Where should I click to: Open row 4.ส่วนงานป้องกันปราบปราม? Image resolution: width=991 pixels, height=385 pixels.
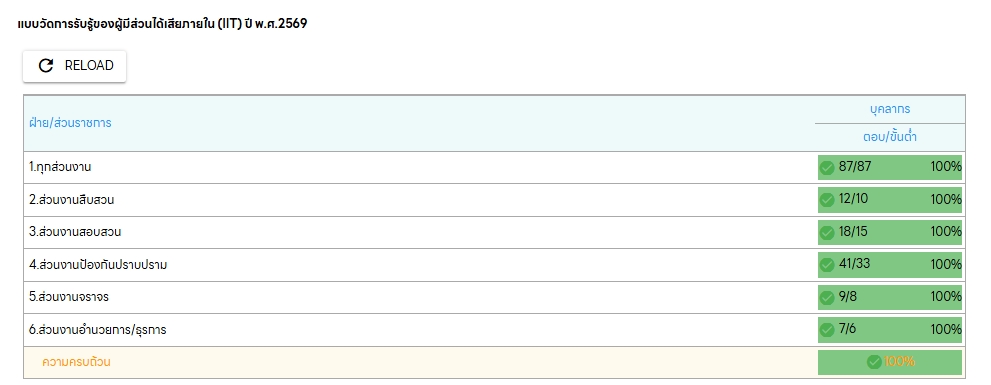[494, 265]
